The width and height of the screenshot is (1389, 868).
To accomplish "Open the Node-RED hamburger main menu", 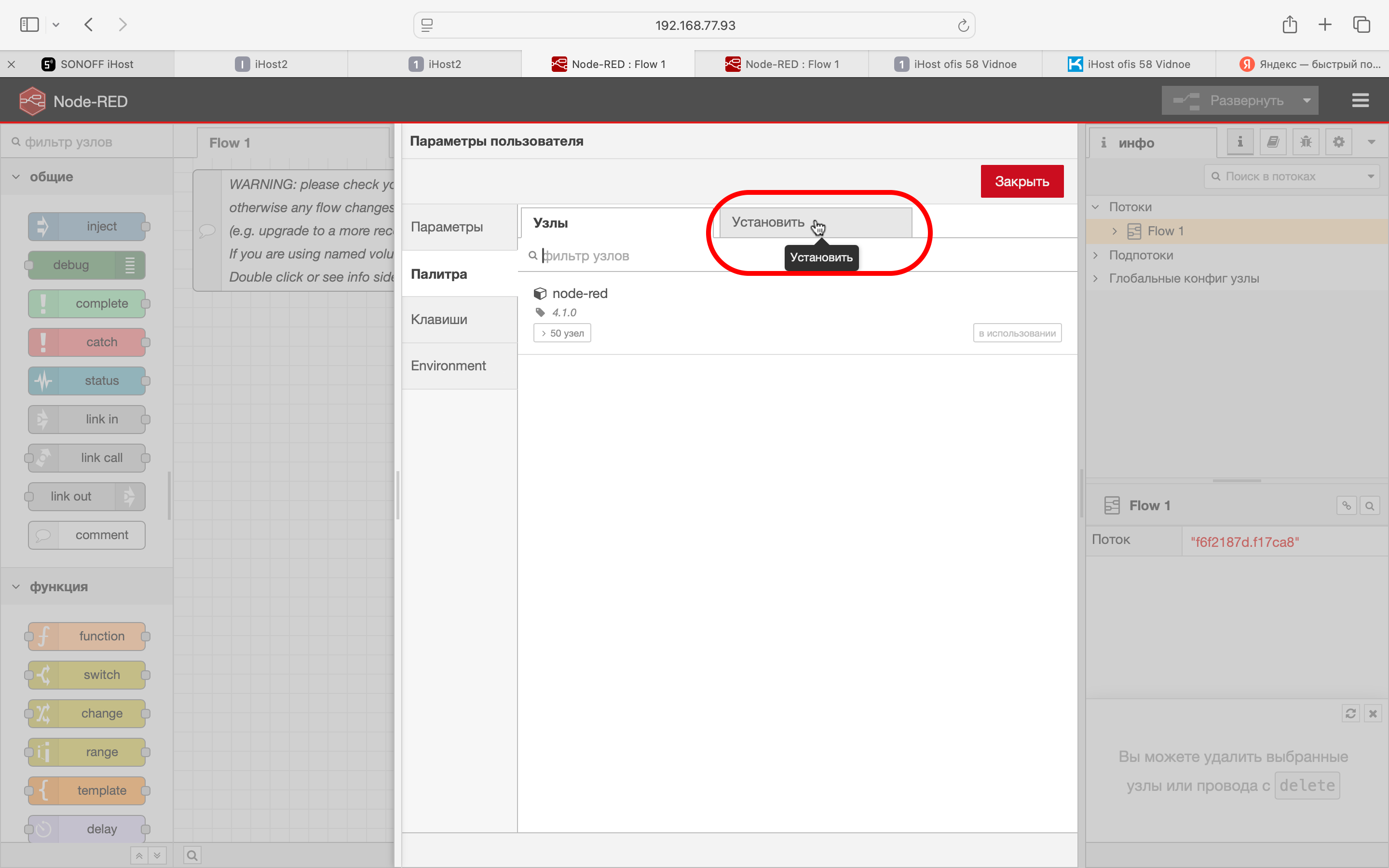I will [1360, 100].
